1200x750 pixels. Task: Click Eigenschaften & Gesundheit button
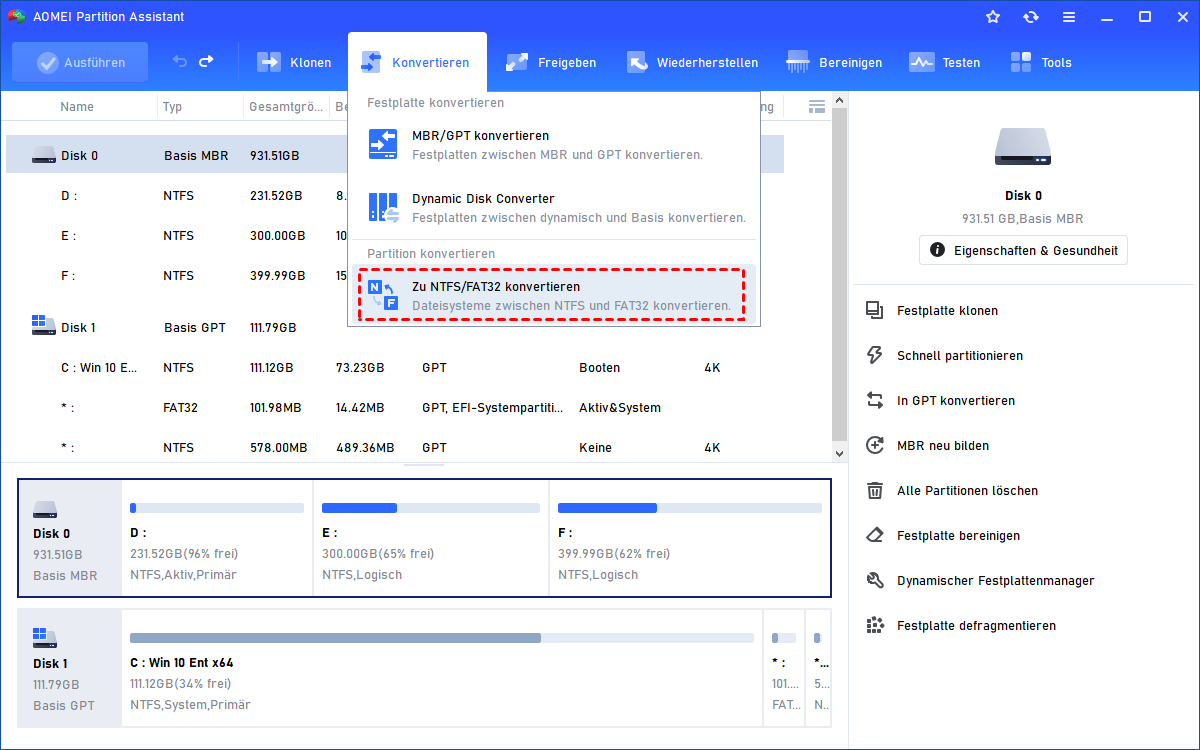tap(1023, 250)
